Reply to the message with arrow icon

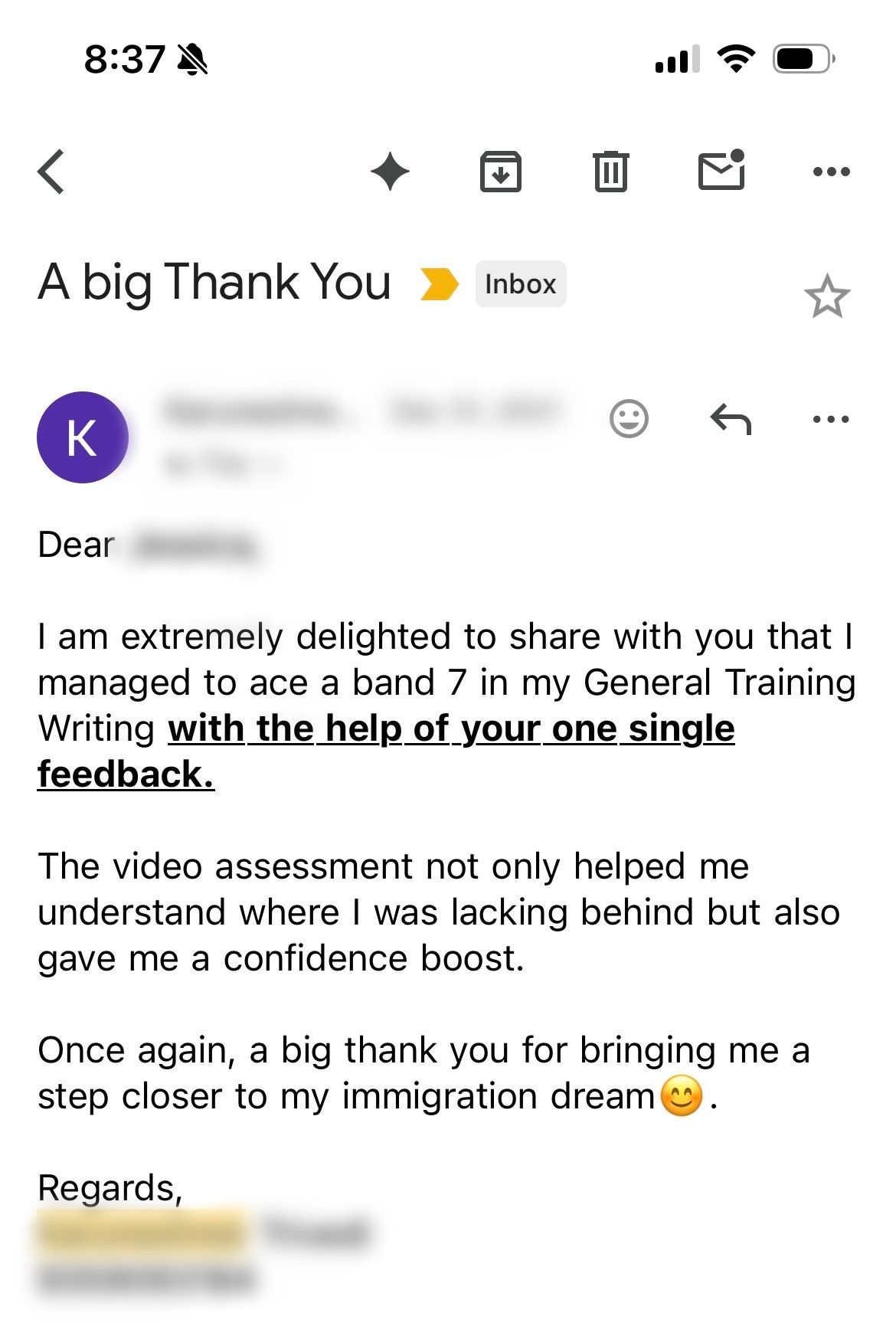(x=731, y=419)
